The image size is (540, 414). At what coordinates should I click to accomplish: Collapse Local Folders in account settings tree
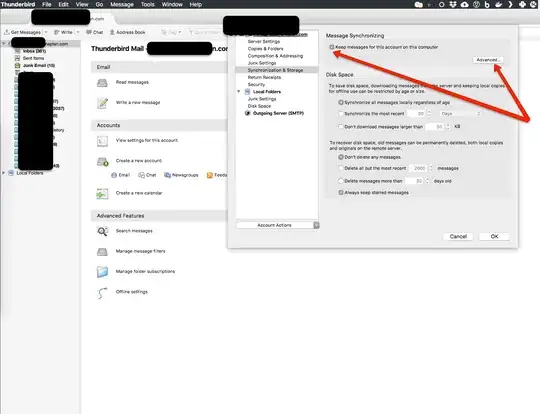[x=239, y=92]
